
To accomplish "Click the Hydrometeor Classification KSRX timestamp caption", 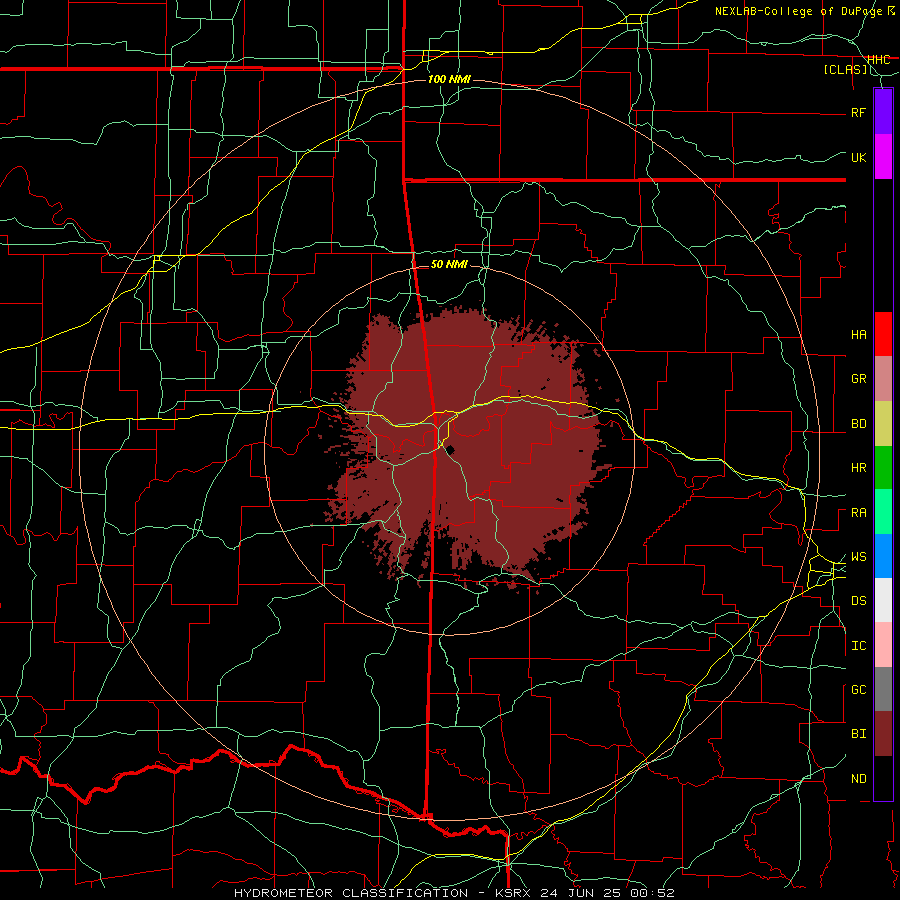I will click(454, 893).
